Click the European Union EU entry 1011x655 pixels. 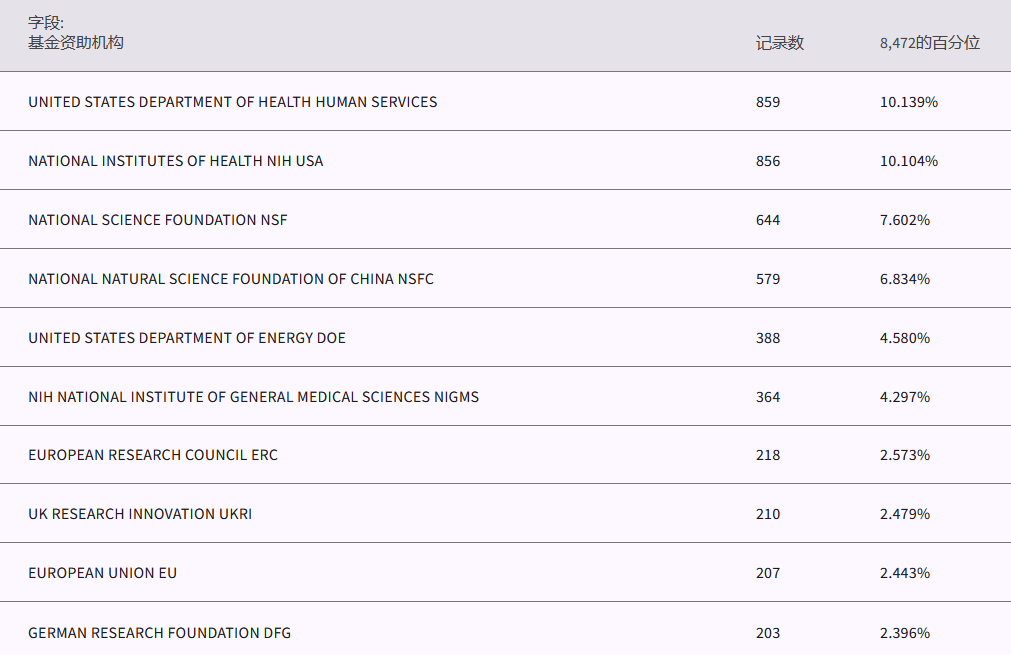coord(102,573)
